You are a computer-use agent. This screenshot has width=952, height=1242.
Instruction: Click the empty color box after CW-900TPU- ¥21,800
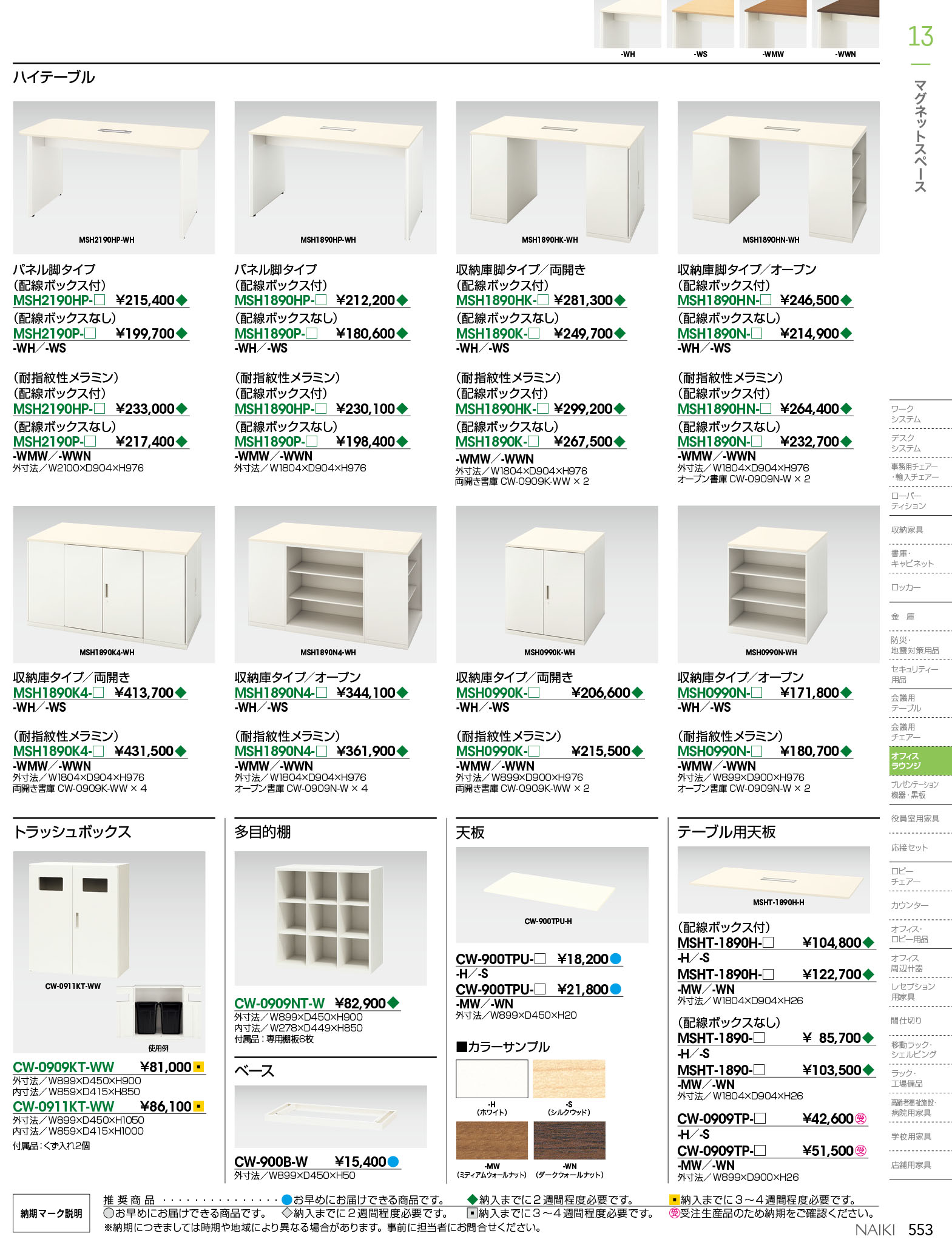click(540, 990)
